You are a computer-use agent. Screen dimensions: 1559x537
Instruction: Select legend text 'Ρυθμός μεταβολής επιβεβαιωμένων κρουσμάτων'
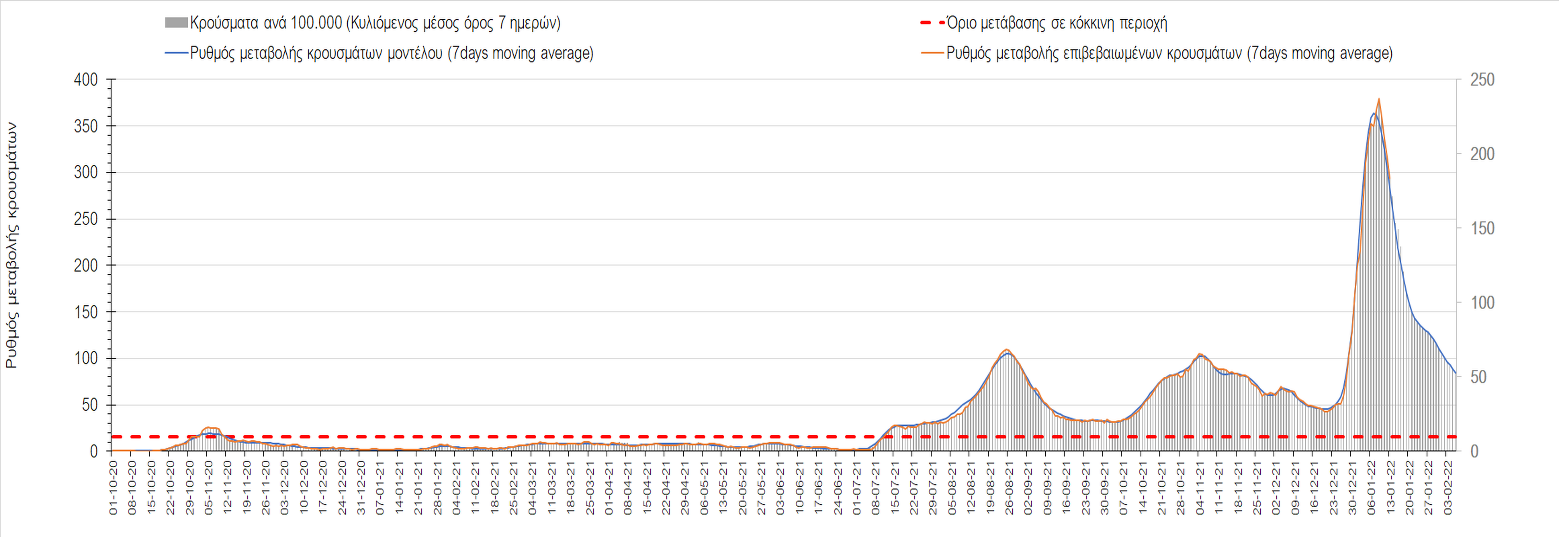point(1096,53)
